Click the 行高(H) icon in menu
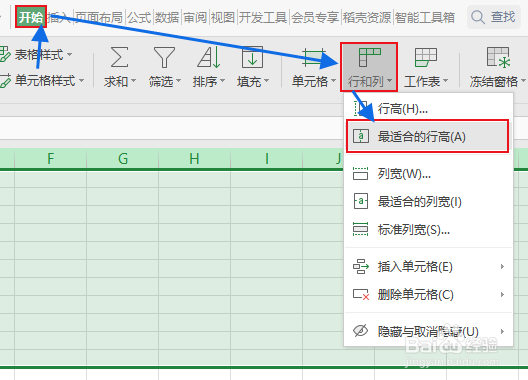Viewport: 528px width, 380px height. pos(361,108)
